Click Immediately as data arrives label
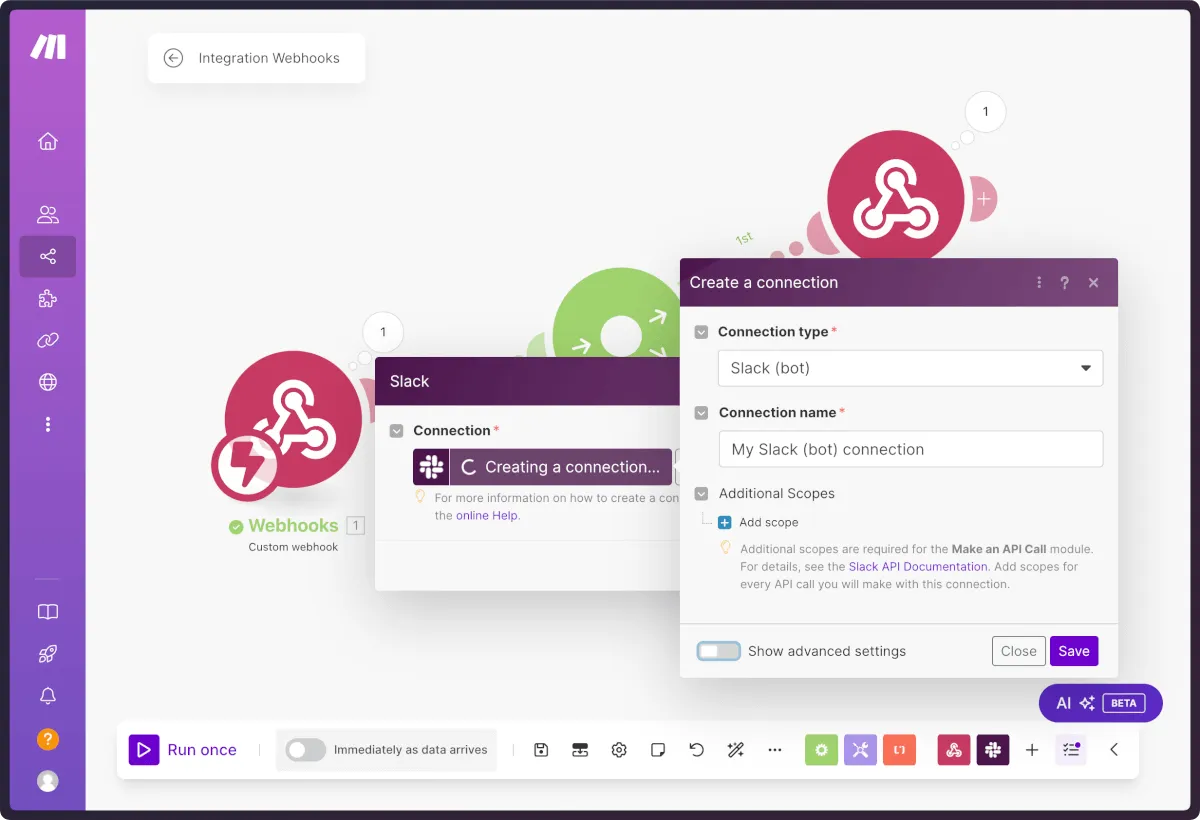The width and height of the screenshot is (1200, 820). click(411, 750)
